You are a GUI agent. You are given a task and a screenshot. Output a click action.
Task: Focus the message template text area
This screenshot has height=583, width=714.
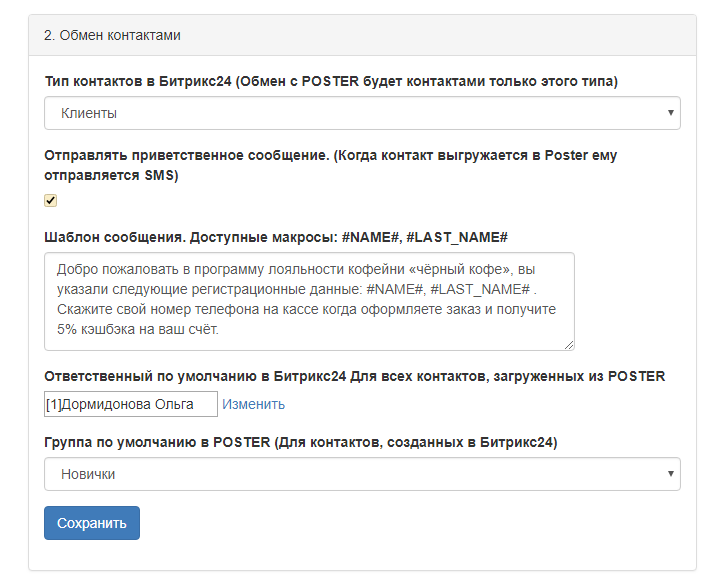[x=309, y=302]
